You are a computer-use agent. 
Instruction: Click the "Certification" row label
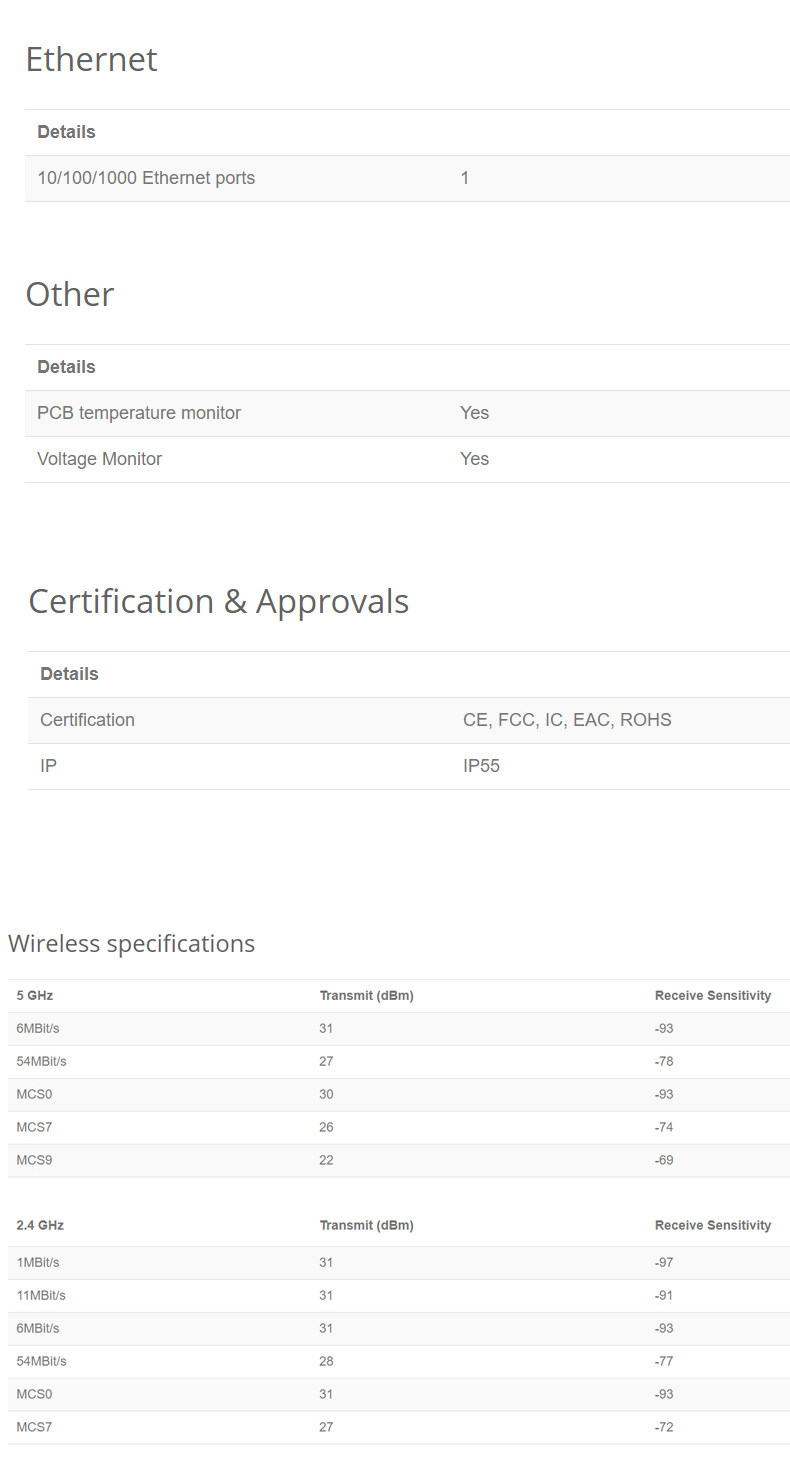pyautogui.click(x=87, y=720)
